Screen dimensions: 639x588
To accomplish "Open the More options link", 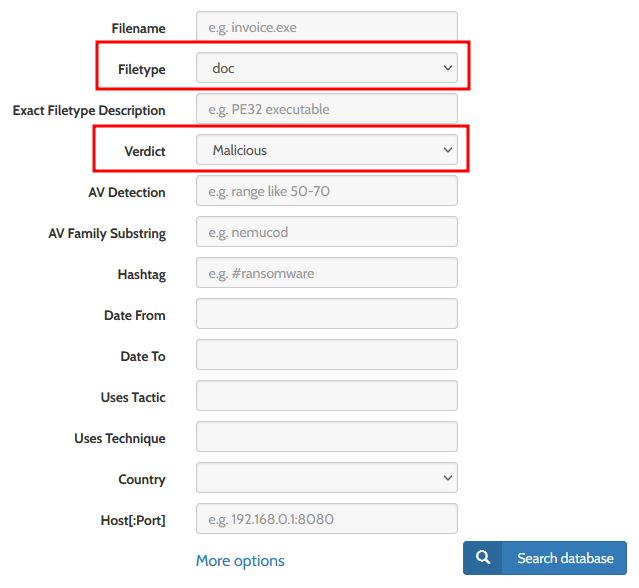I will 240,560.
